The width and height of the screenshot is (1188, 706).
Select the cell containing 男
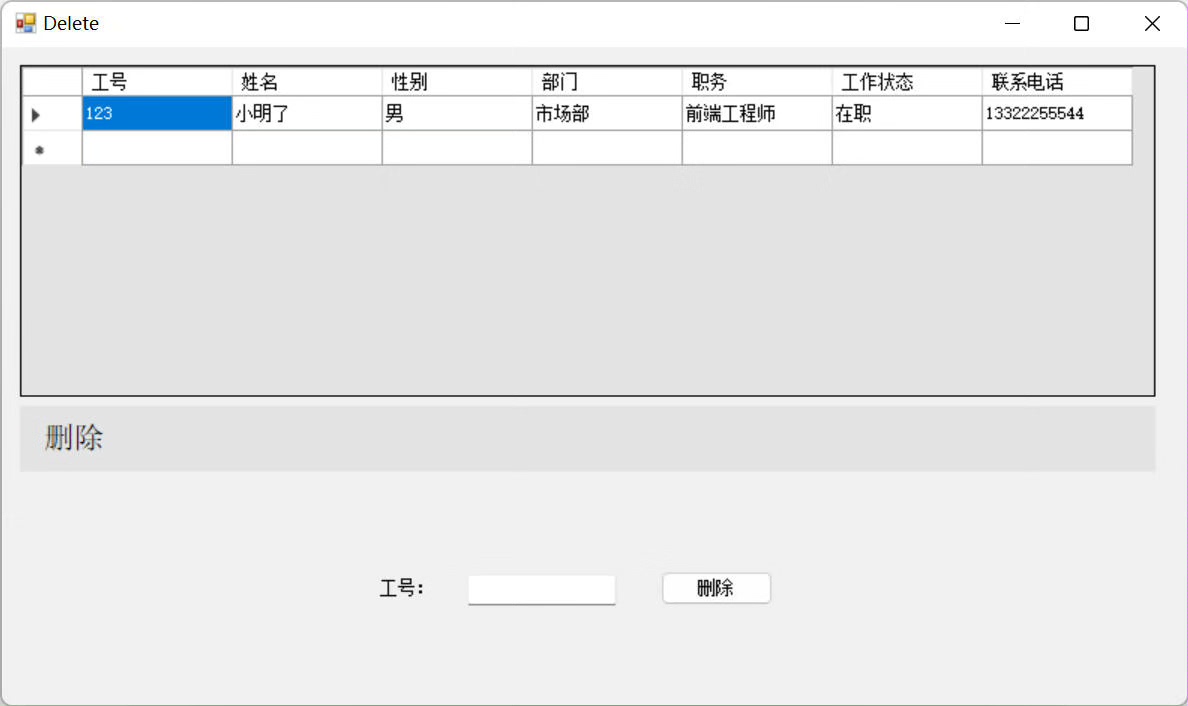[x=457, y=114]
